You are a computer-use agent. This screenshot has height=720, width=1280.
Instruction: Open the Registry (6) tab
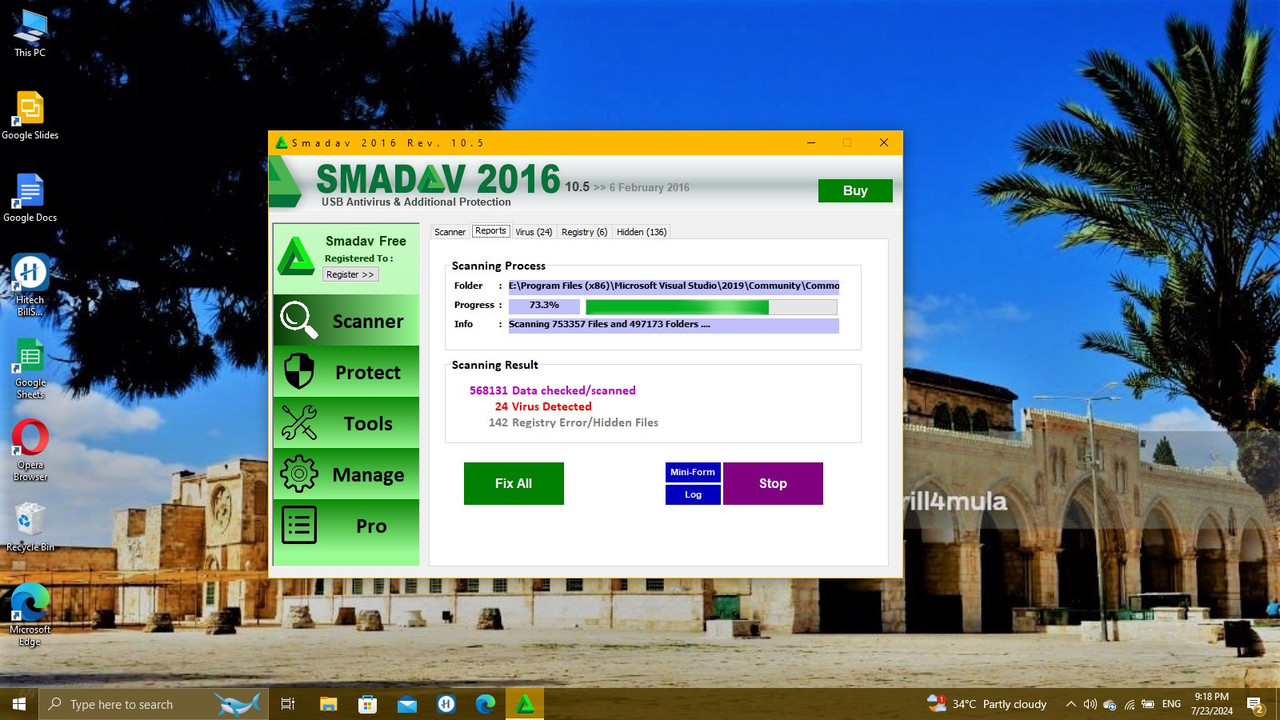(584, 232)
